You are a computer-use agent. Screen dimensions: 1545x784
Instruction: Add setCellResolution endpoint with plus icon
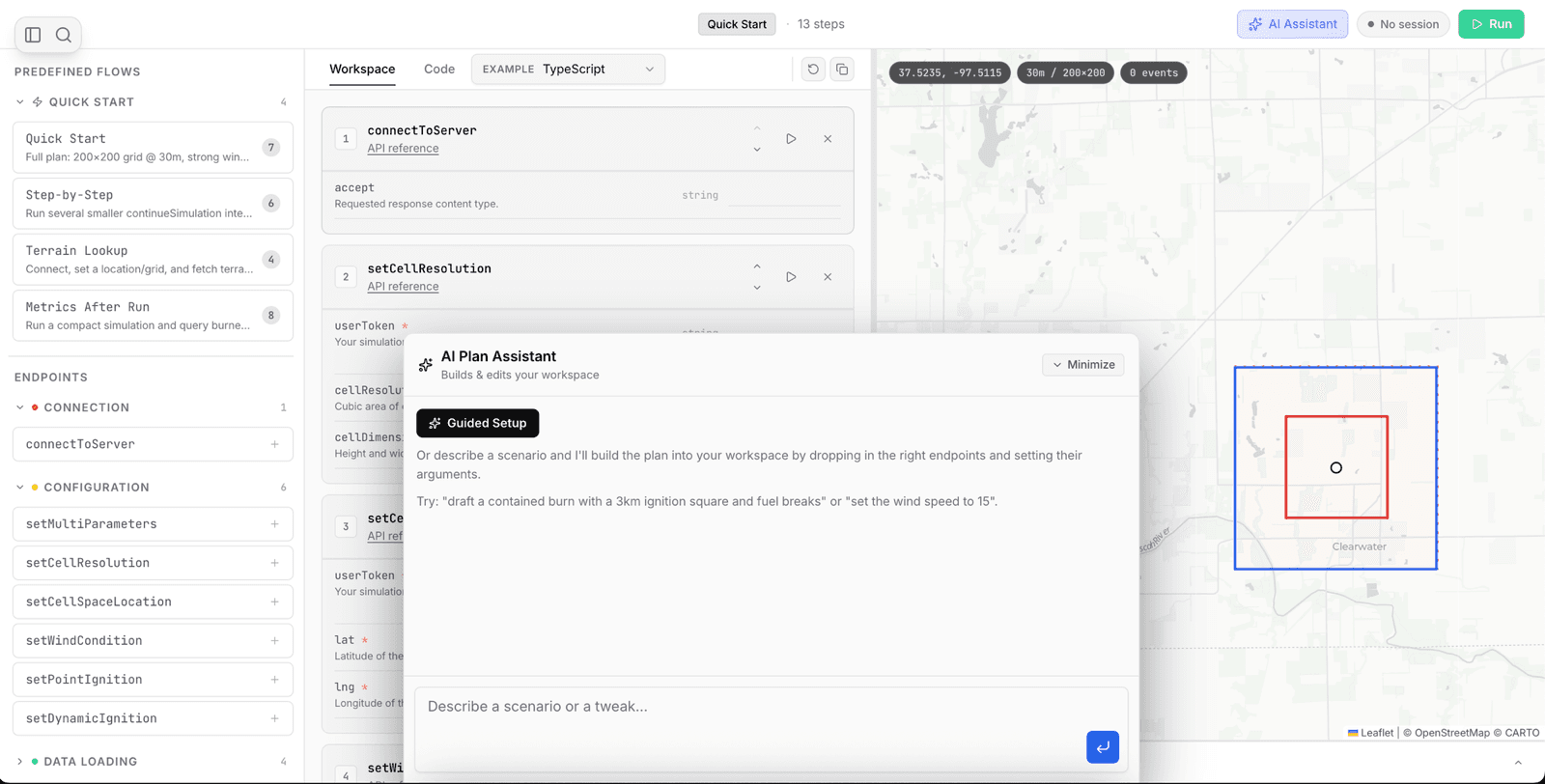click(275, 563)
